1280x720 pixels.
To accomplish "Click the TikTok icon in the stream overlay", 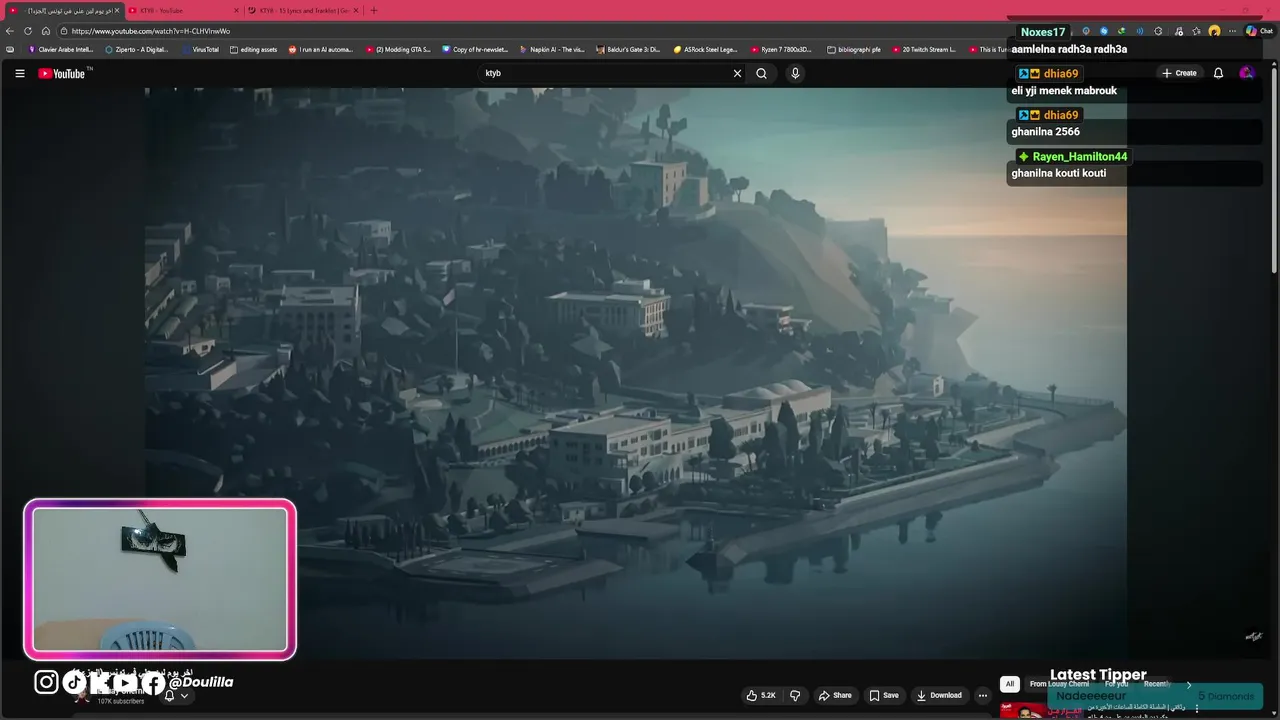I will pyautogui.click(x=75, y=682).
